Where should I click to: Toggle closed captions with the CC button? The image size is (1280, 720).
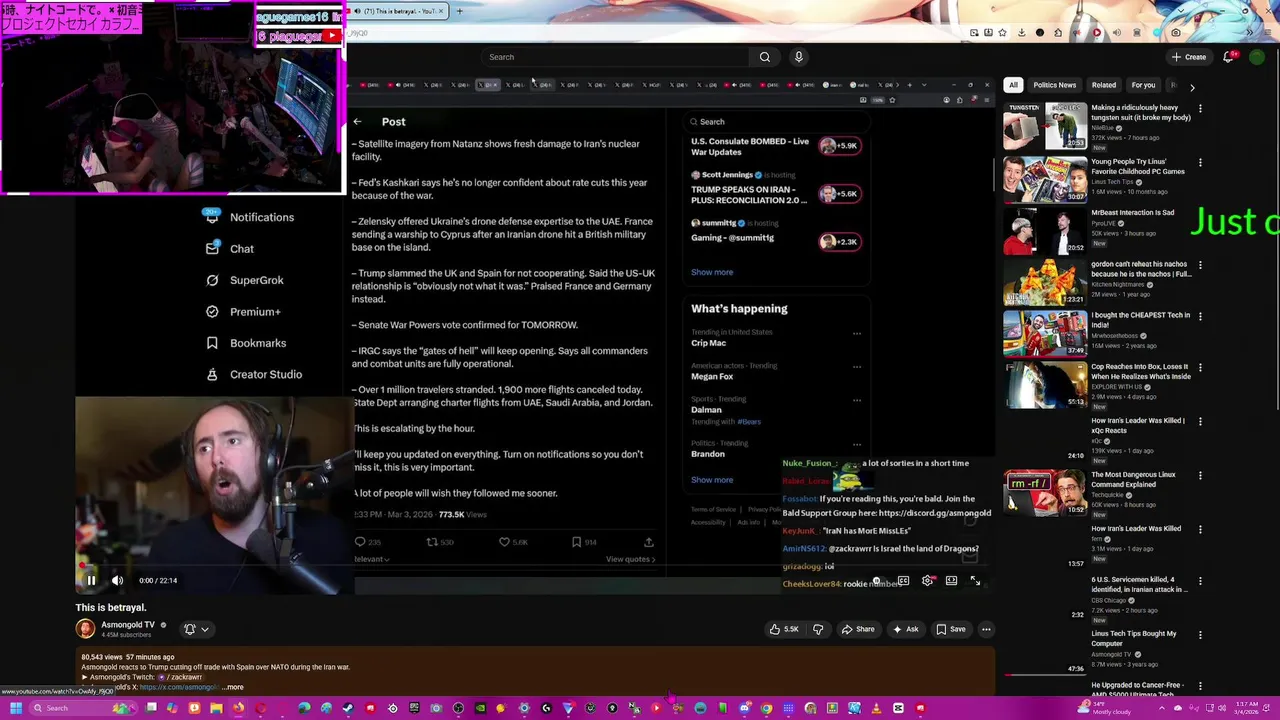pos(903,580)
